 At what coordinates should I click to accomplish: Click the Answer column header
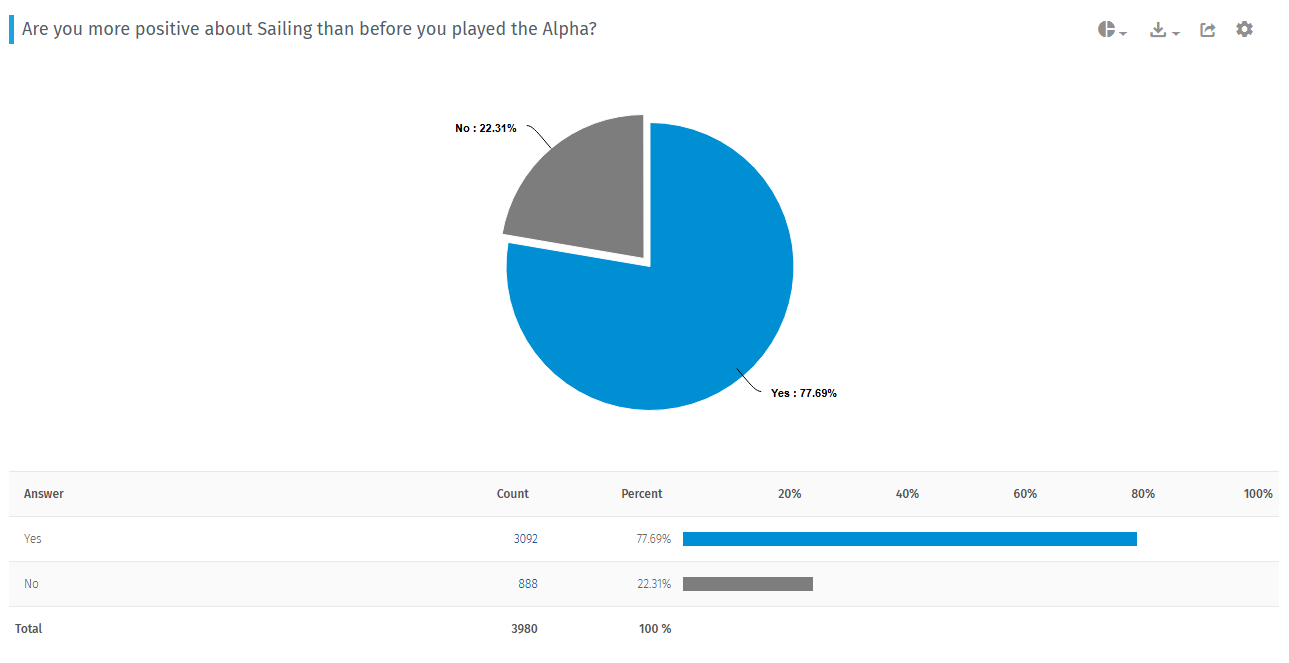pyautogui.click(x=44, y=494)
